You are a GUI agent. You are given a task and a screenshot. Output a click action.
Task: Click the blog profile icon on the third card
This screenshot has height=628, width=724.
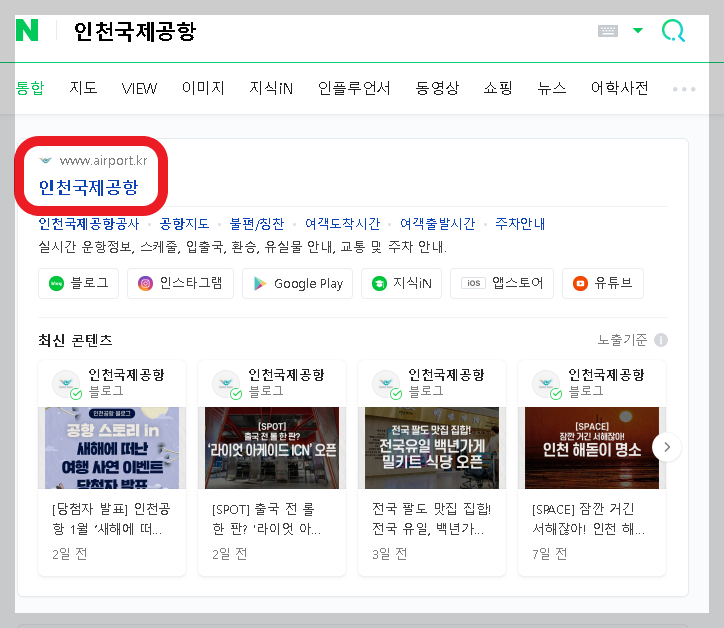(386, 384)
